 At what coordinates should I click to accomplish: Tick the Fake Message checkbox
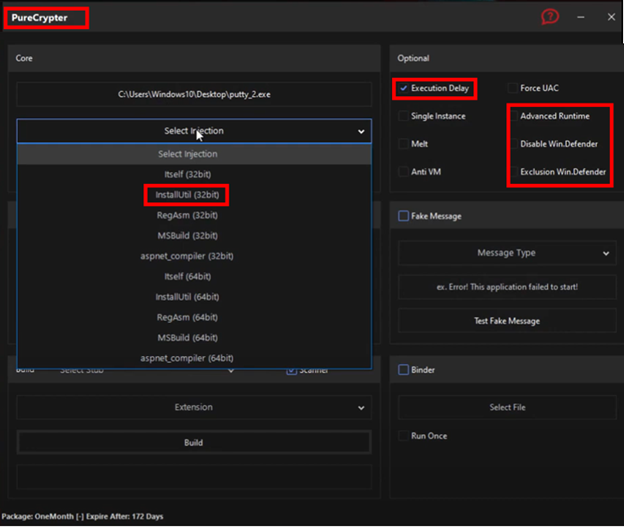(404, 216)
